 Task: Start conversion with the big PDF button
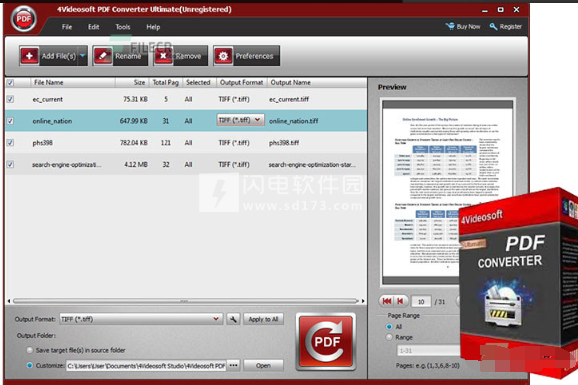pos(326,341)
